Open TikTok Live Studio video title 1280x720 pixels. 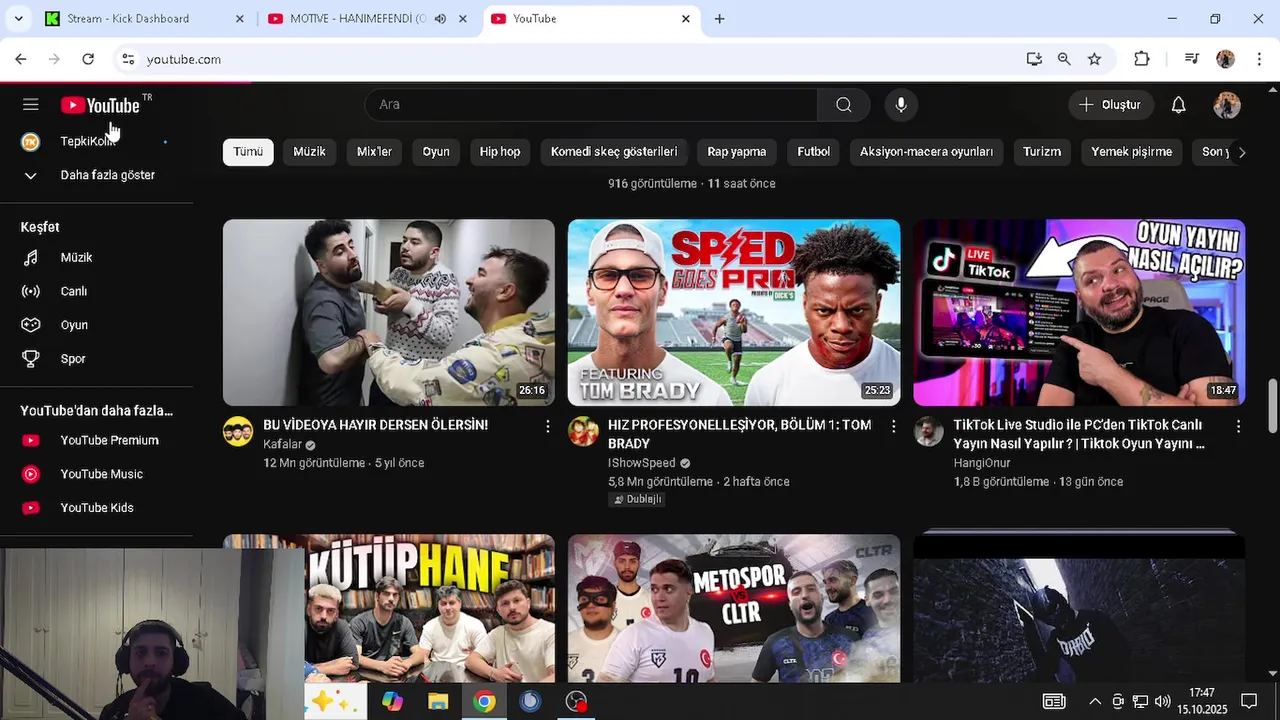click(x=1079, y=434)
